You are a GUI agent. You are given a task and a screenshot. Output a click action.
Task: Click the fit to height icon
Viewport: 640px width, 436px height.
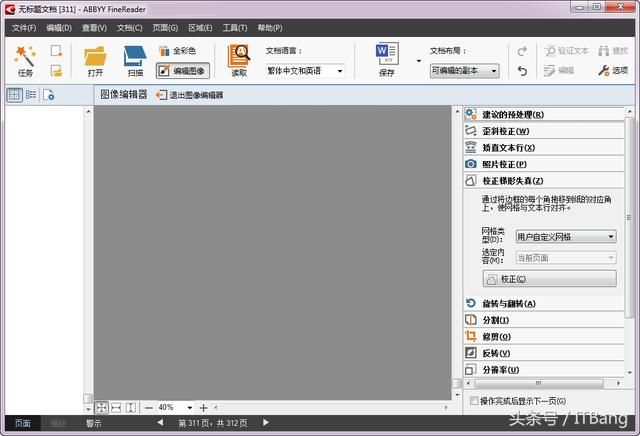click(x=131, y=407)
